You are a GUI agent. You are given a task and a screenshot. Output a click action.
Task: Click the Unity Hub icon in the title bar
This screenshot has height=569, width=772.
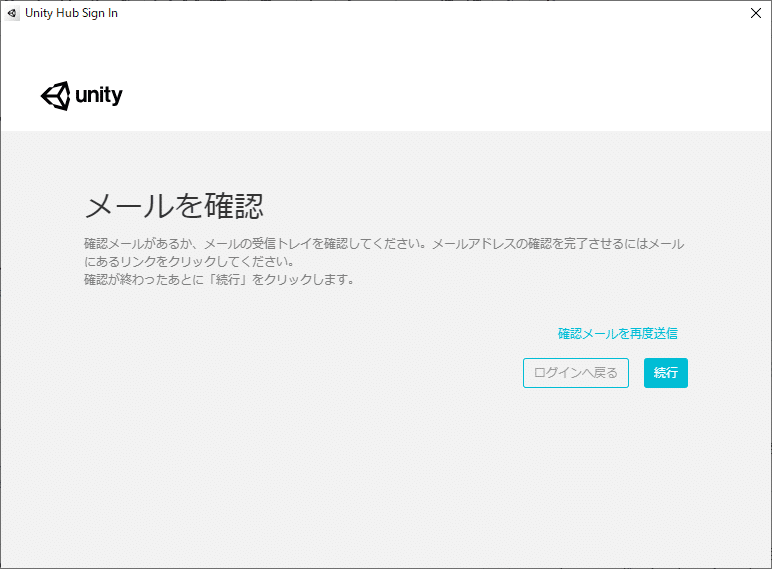coord(12,13)
